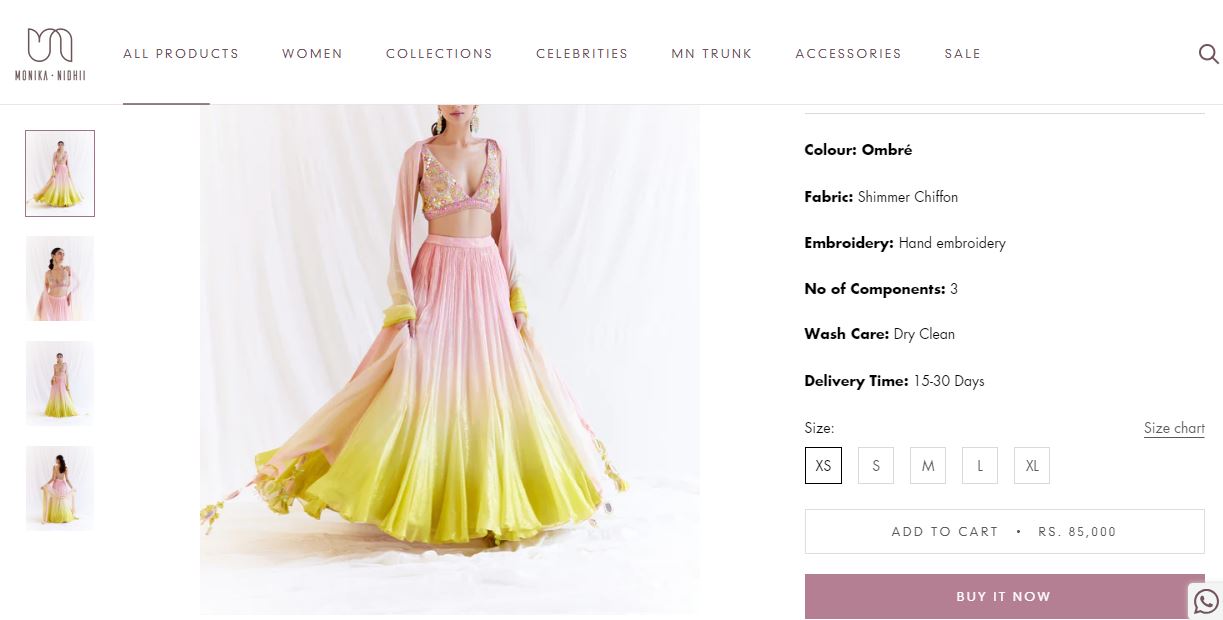View the last back-view product thumbnail

point(59,487)
